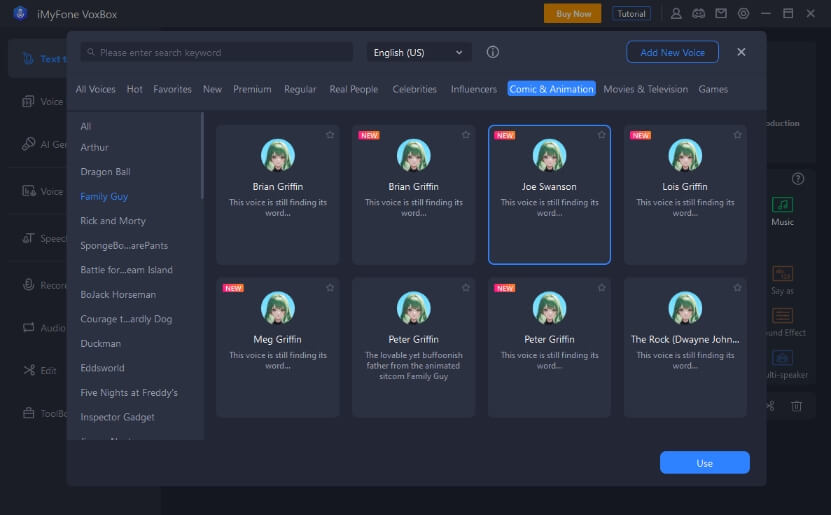
Task: Switch to All Voices tab
Action: click(95, 89)
